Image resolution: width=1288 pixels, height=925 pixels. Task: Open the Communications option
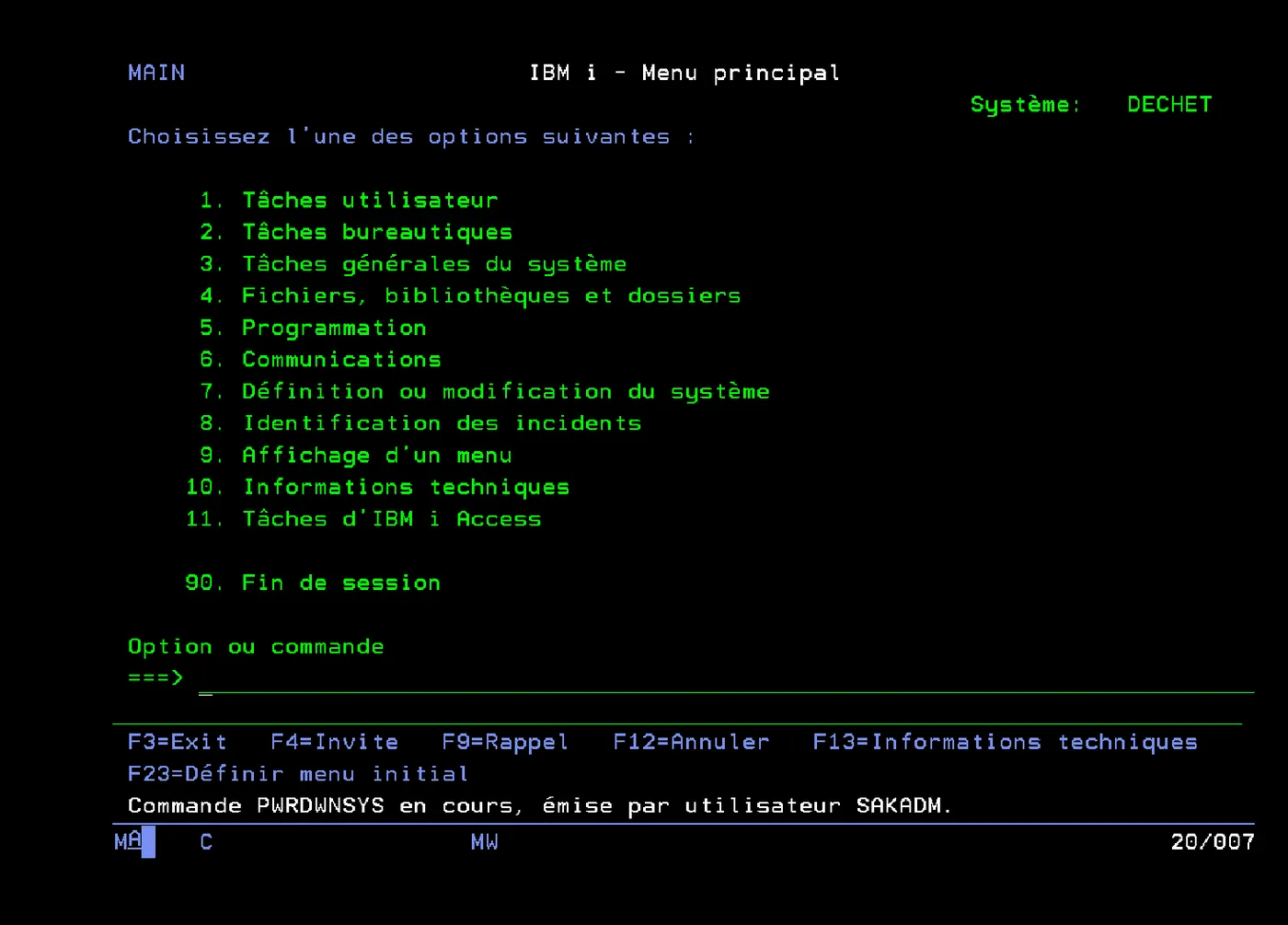[x=320, y=359]
